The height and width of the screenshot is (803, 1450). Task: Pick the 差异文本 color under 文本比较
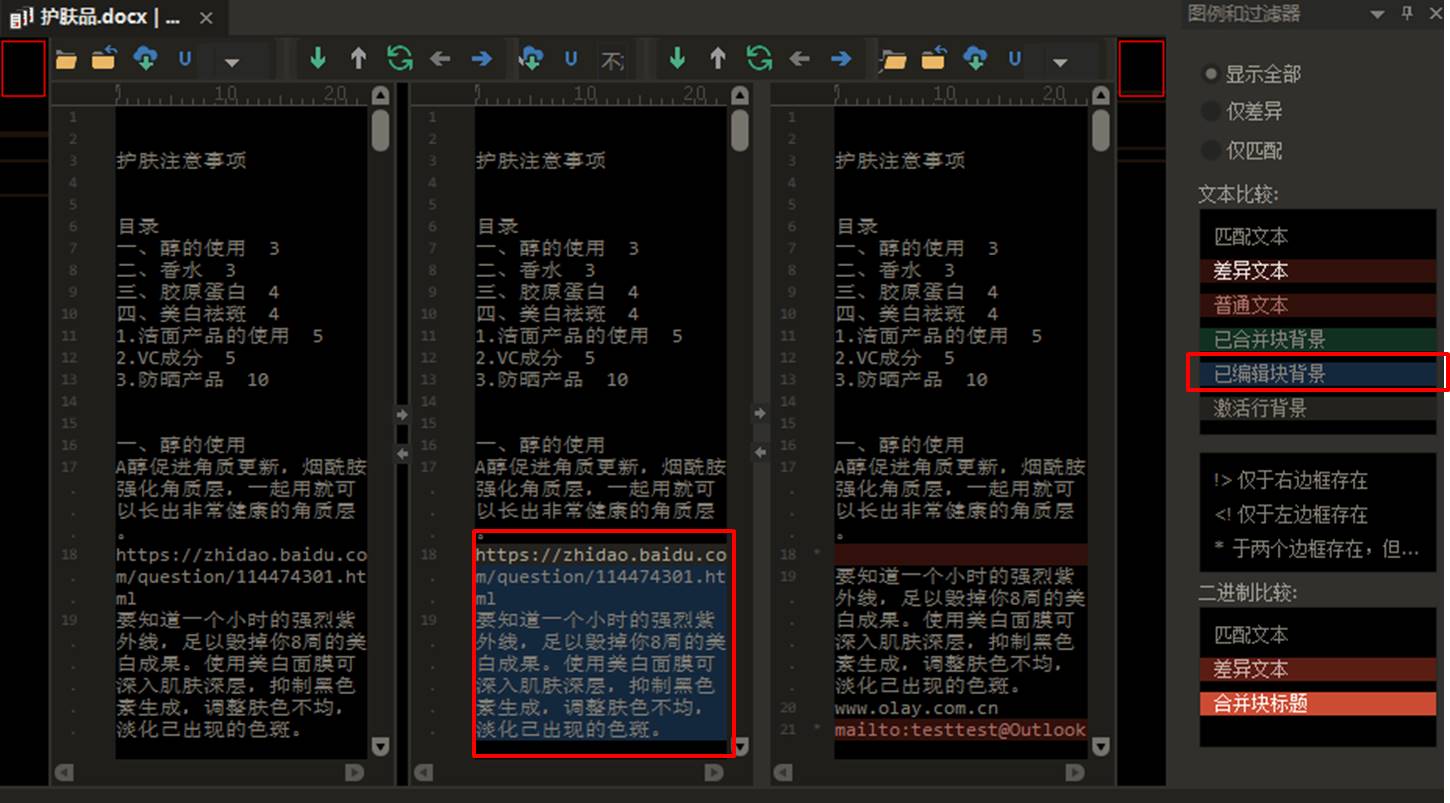pyautogui.click(x=1318, y=271)
